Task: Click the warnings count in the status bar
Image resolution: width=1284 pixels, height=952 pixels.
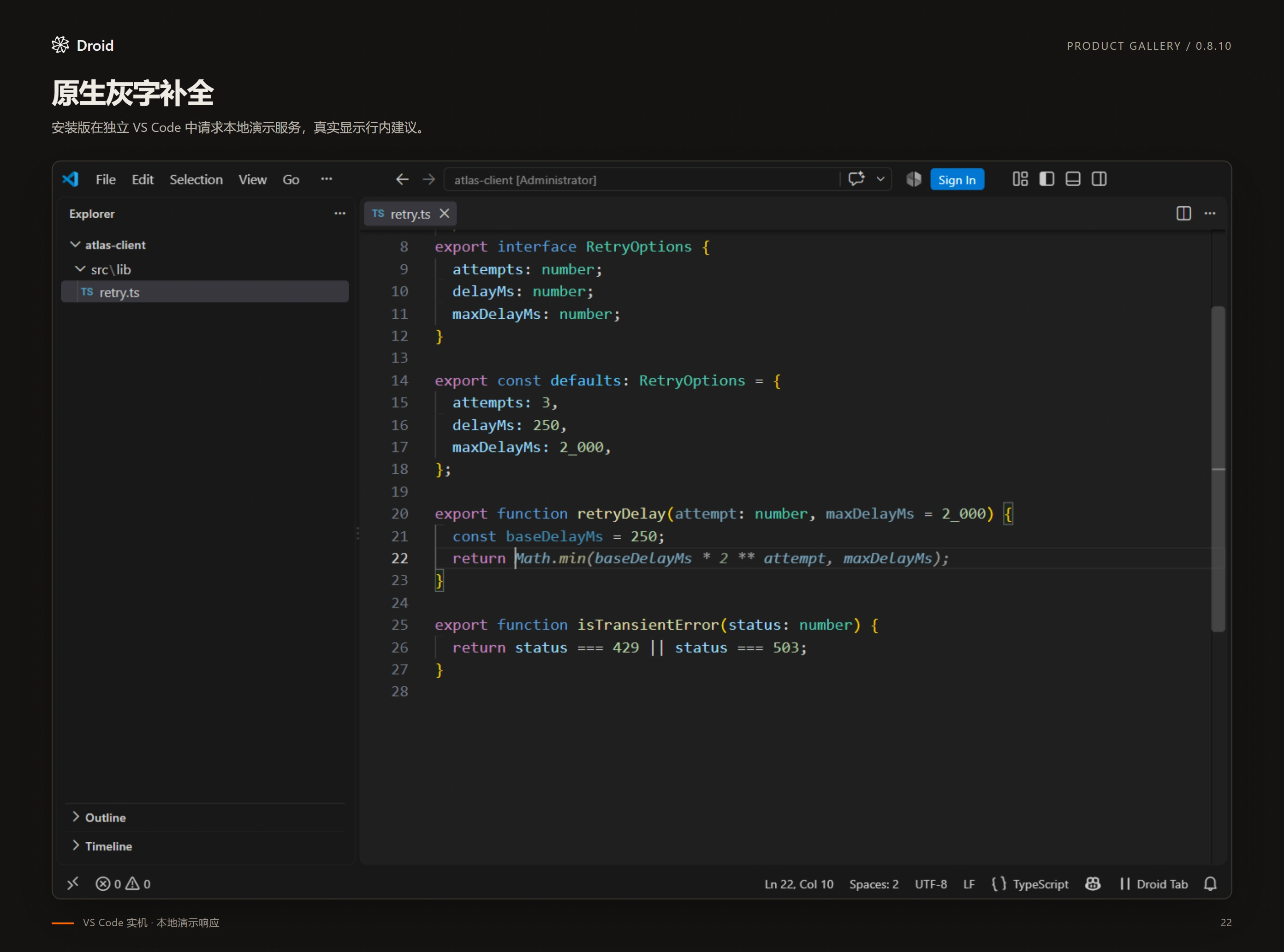Action: point(138,884)
